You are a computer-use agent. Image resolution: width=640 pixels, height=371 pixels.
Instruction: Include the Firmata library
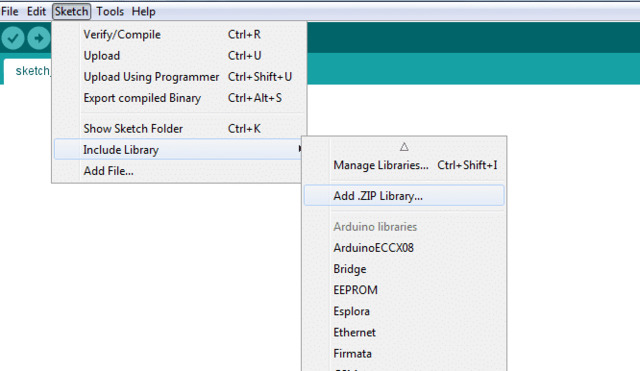tap(404, 354)
